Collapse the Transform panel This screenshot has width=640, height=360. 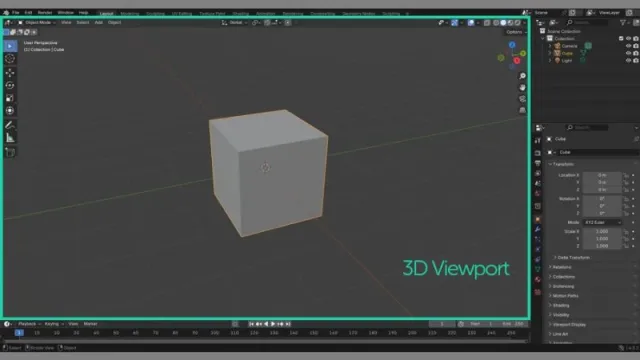pyautogui.click(x=563, y=164)
